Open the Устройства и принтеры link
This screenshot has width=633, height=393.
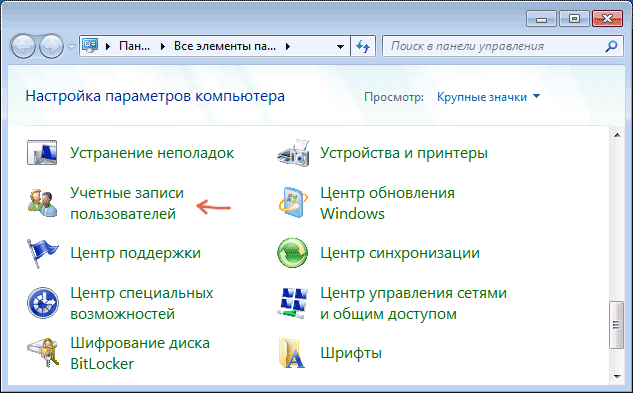pos(404,153)
